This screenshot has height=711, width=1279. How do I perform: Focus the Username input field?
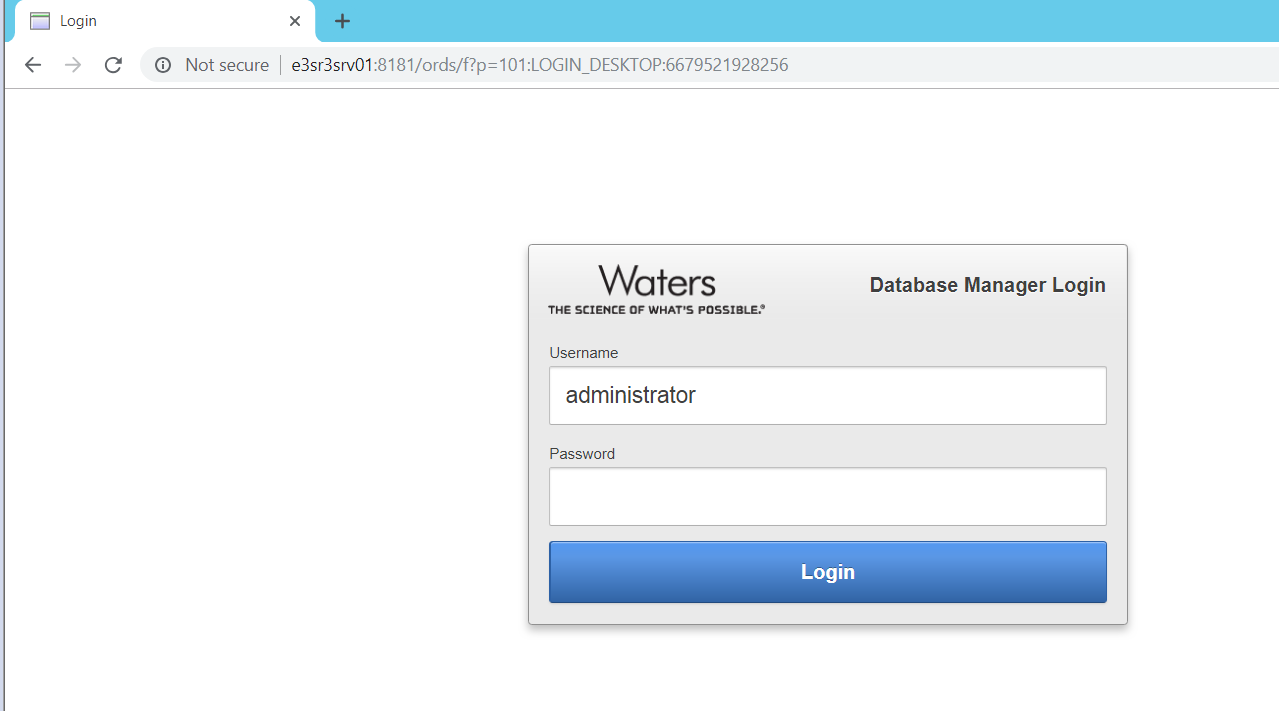point(827,395)
